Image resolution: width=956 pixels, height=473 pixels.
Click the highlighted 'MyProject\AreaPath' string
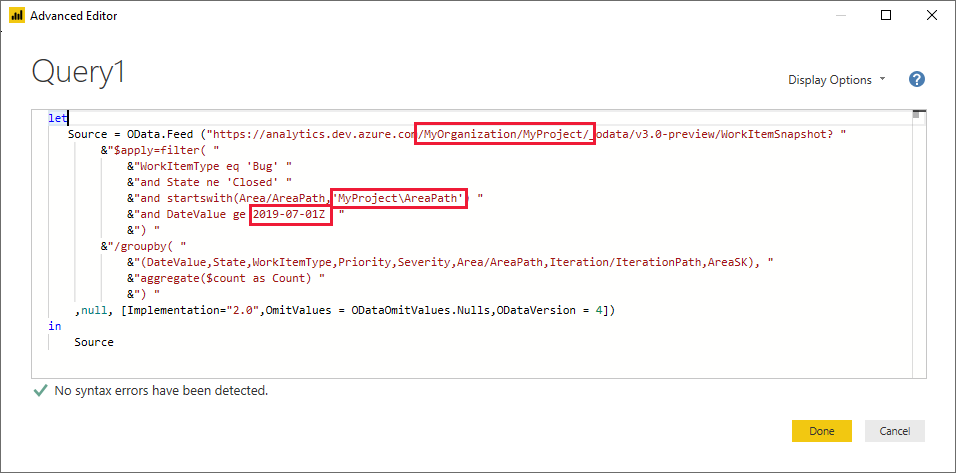(400, 198)
